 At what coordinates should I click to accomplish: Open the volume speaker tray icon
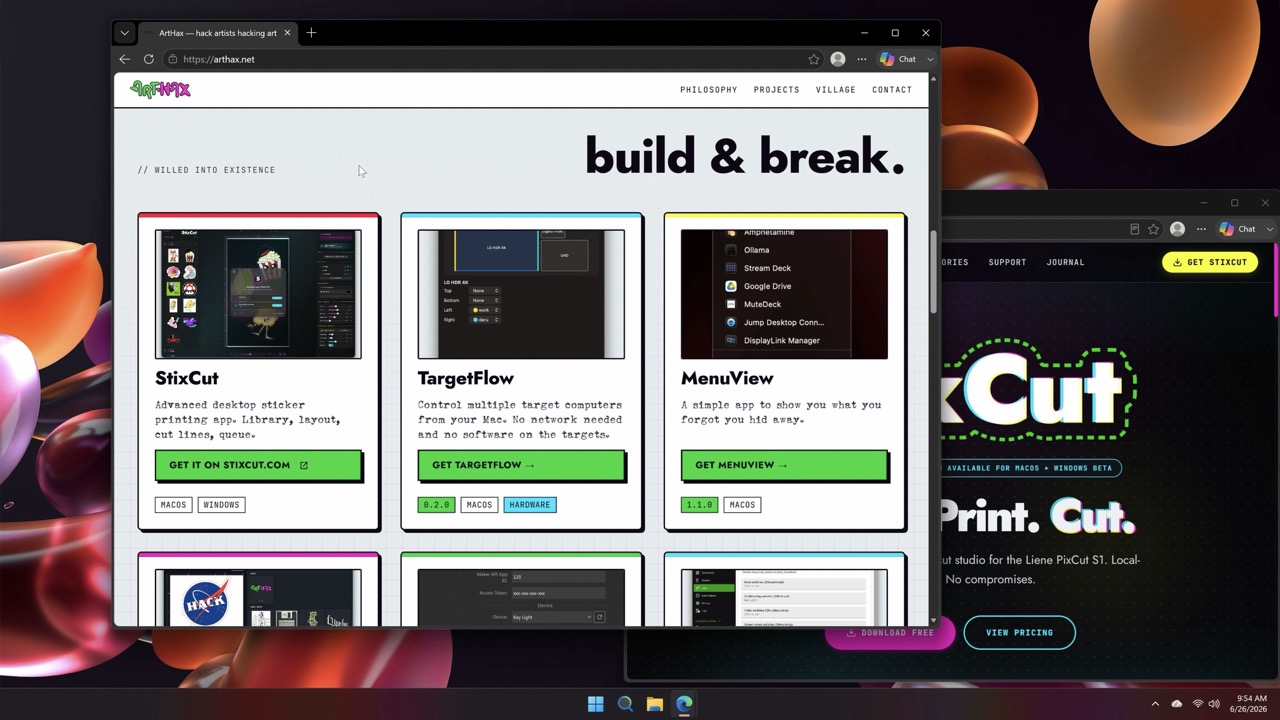pyautogui.click(x=1214, y=704)
